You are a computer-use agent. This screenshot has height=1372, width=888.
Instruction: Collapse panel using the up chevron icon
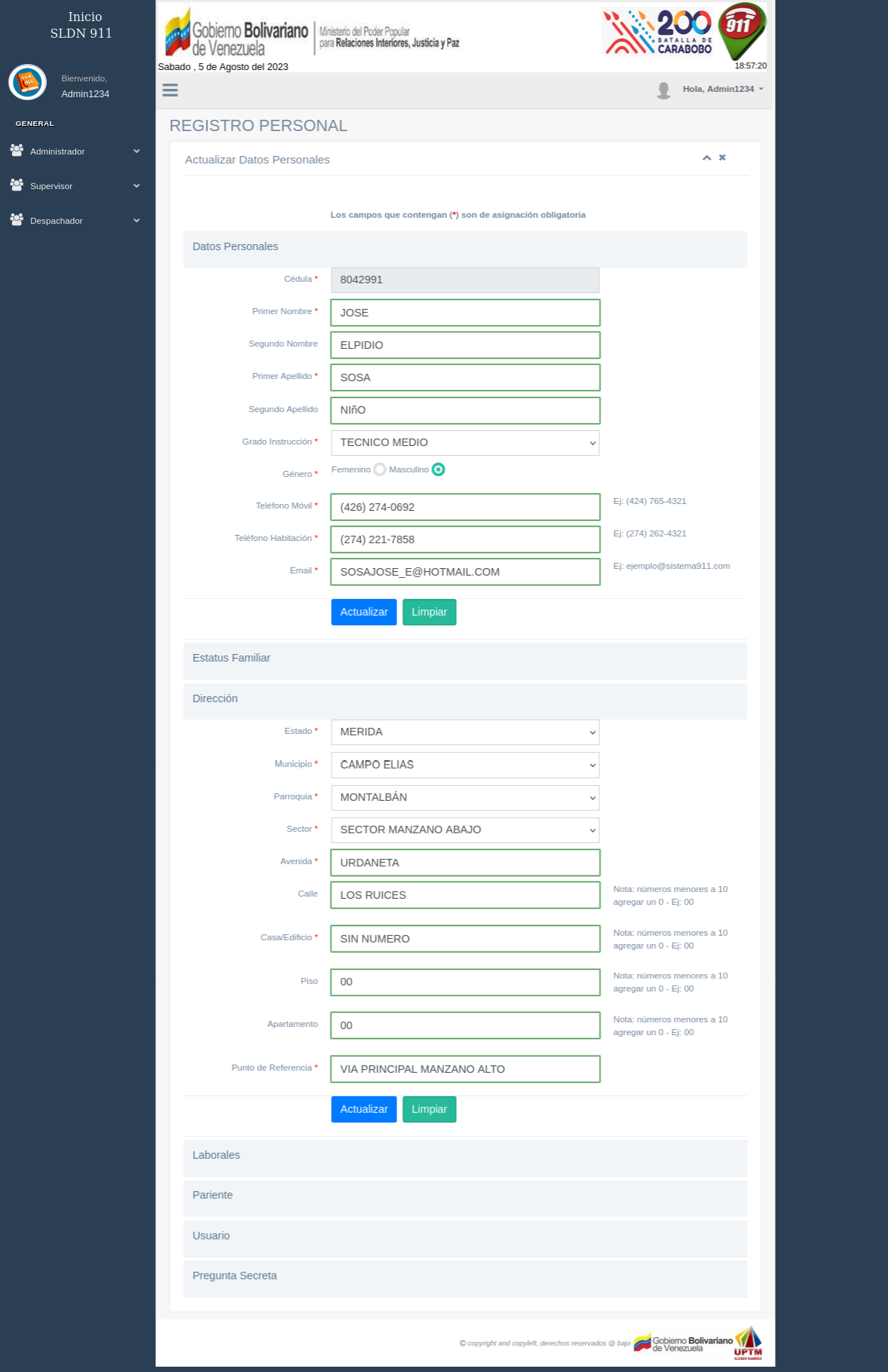706,158
